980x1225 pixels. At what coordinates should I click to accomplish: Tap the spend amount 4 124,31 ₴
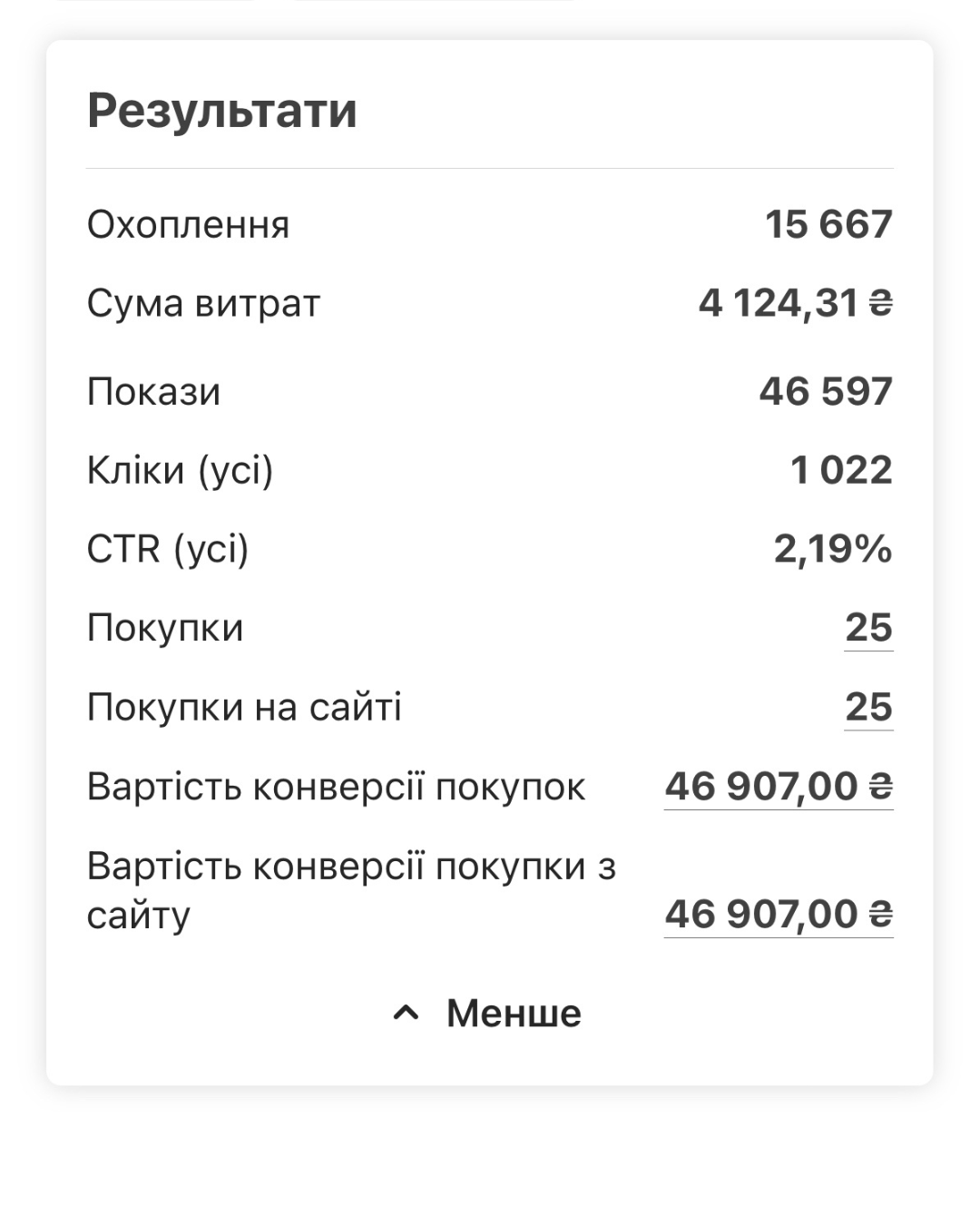pos(796,303)
